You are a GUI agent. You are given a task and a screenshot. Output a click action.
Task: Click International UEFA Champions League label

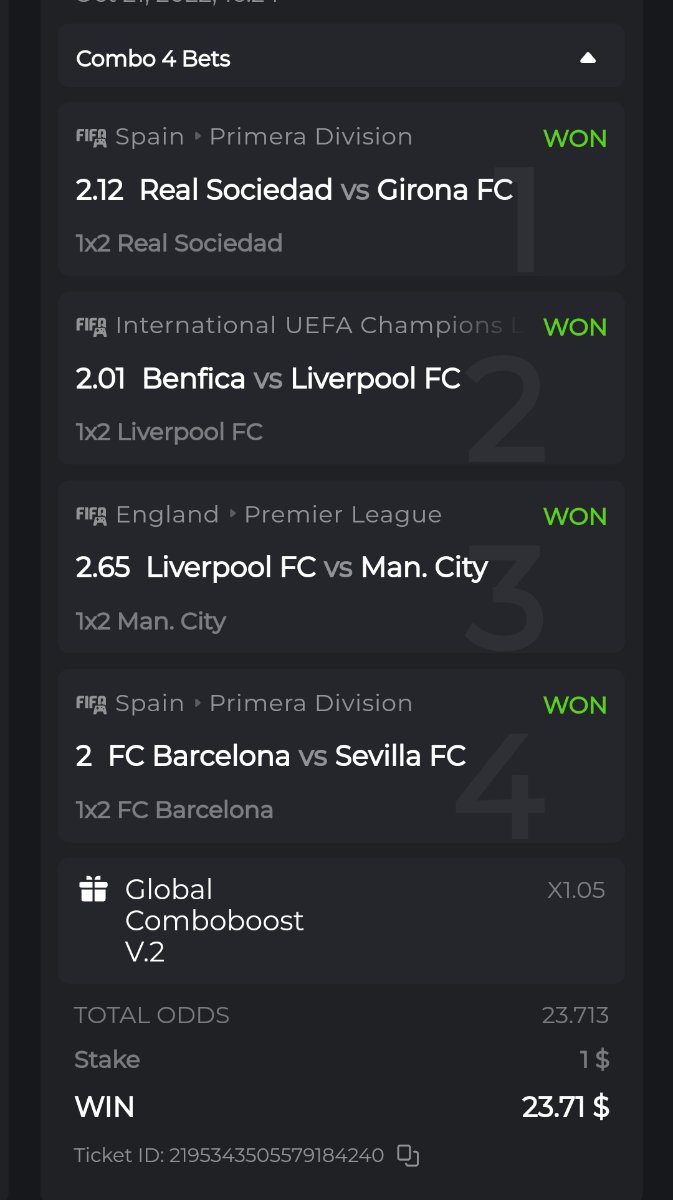click(322, 326)
